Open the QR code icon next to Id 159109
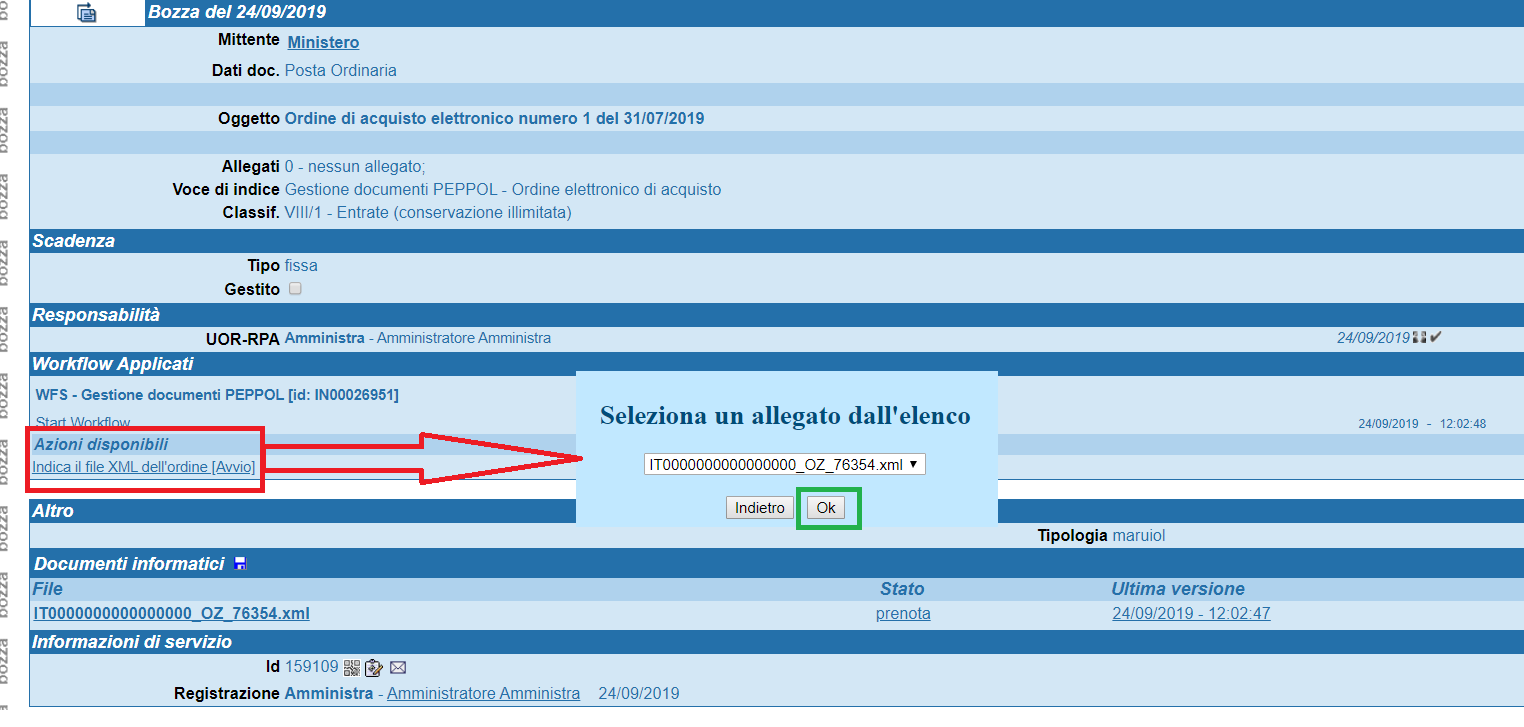 (352, 667)
